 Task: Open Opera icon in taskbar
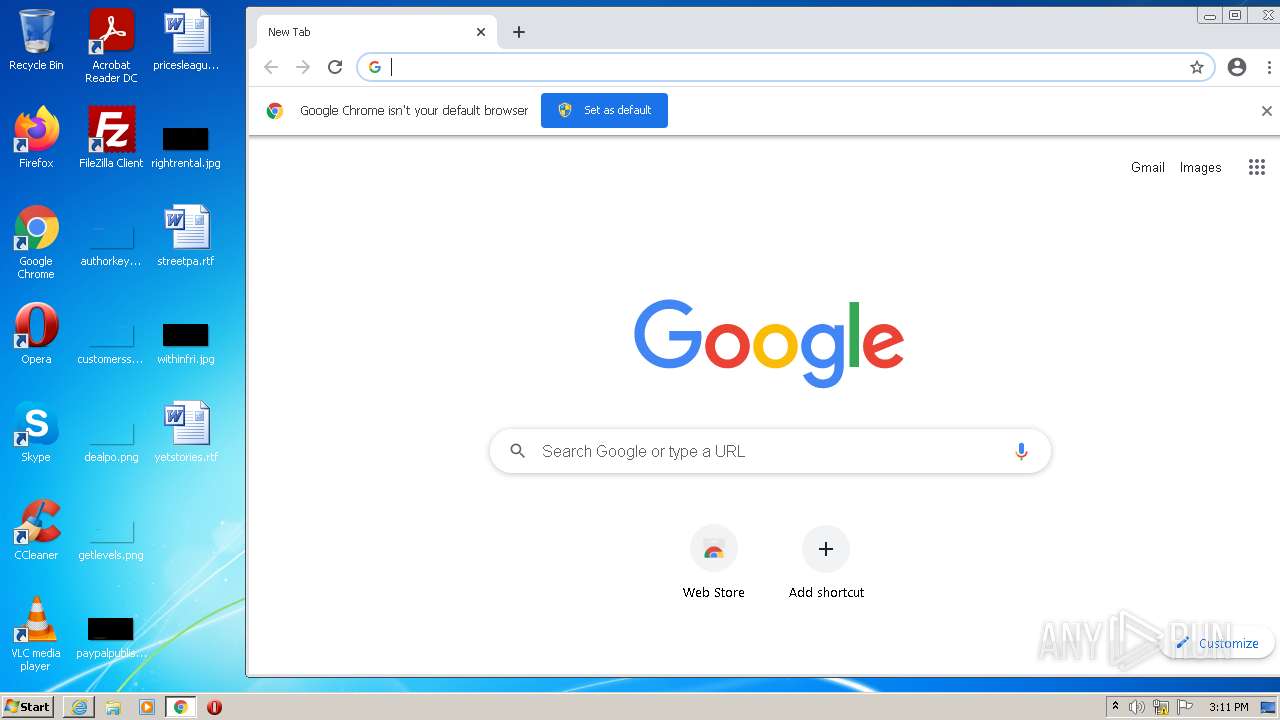[x=214, y=707]
